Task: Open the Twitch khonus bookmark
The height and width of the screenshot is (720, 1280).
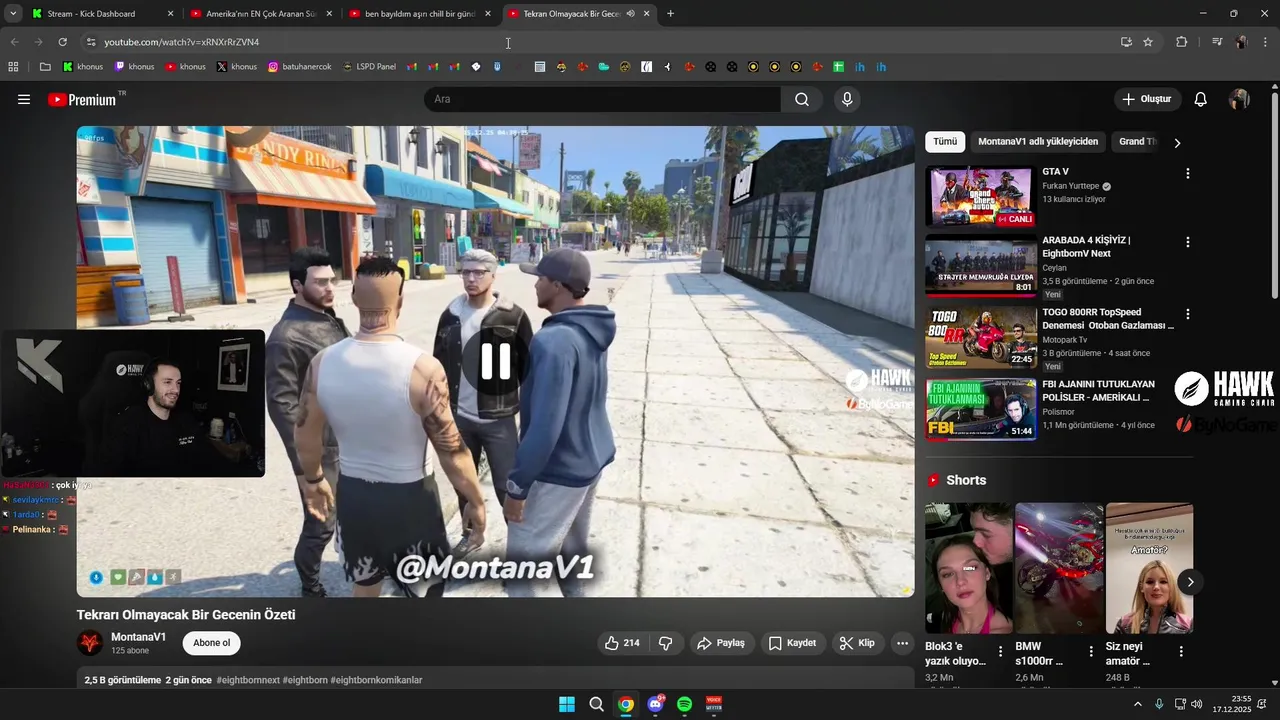Action: pyautogui.click(x=135, y=67)
